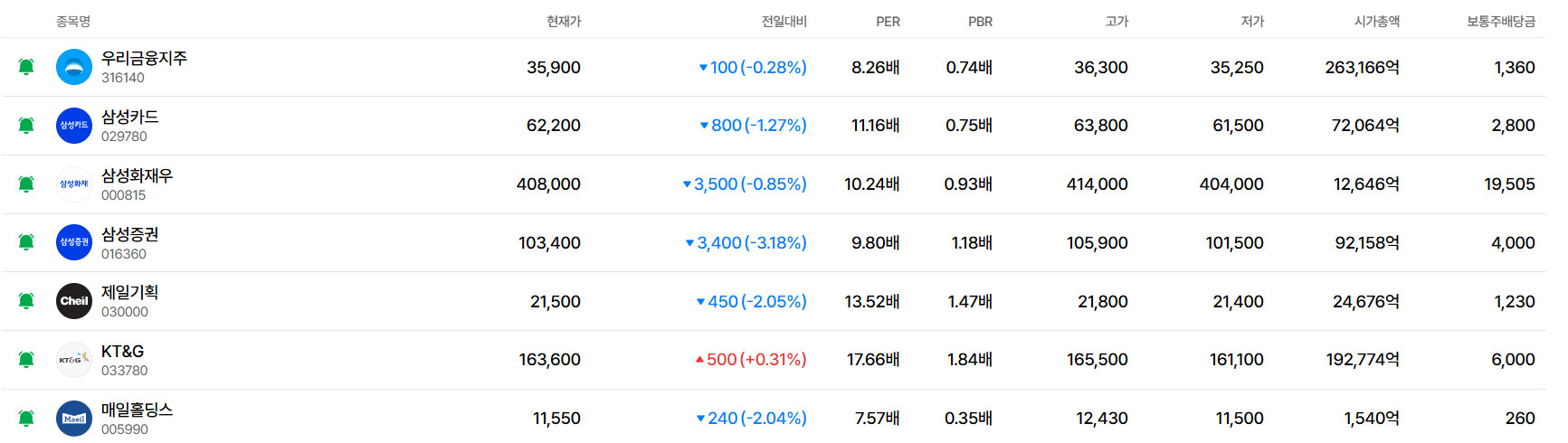
Task: Sort by the 전일대비 column header
Action: [784, 22]
